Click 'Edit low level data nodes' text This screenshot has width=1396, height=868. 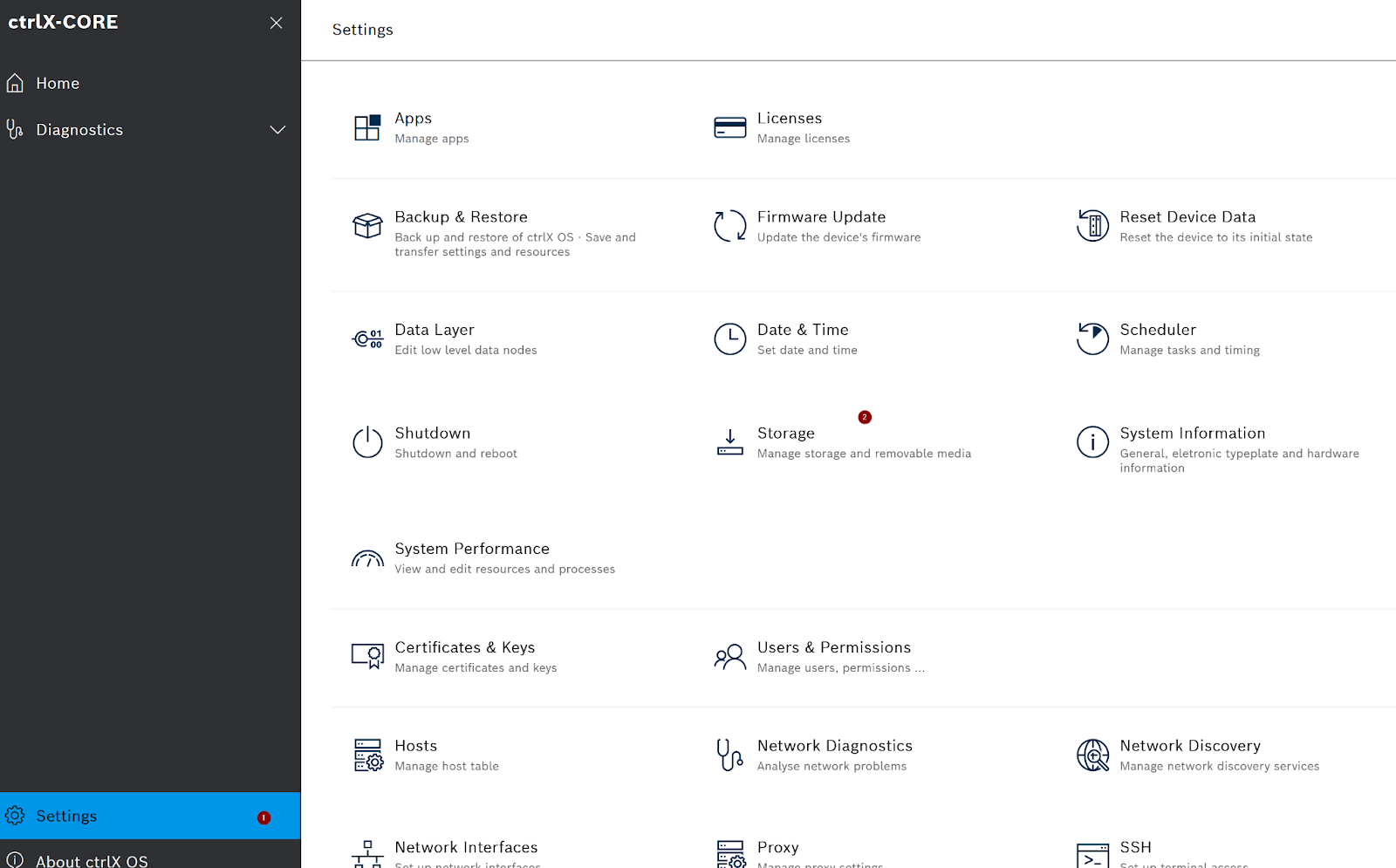coord(466,350)
